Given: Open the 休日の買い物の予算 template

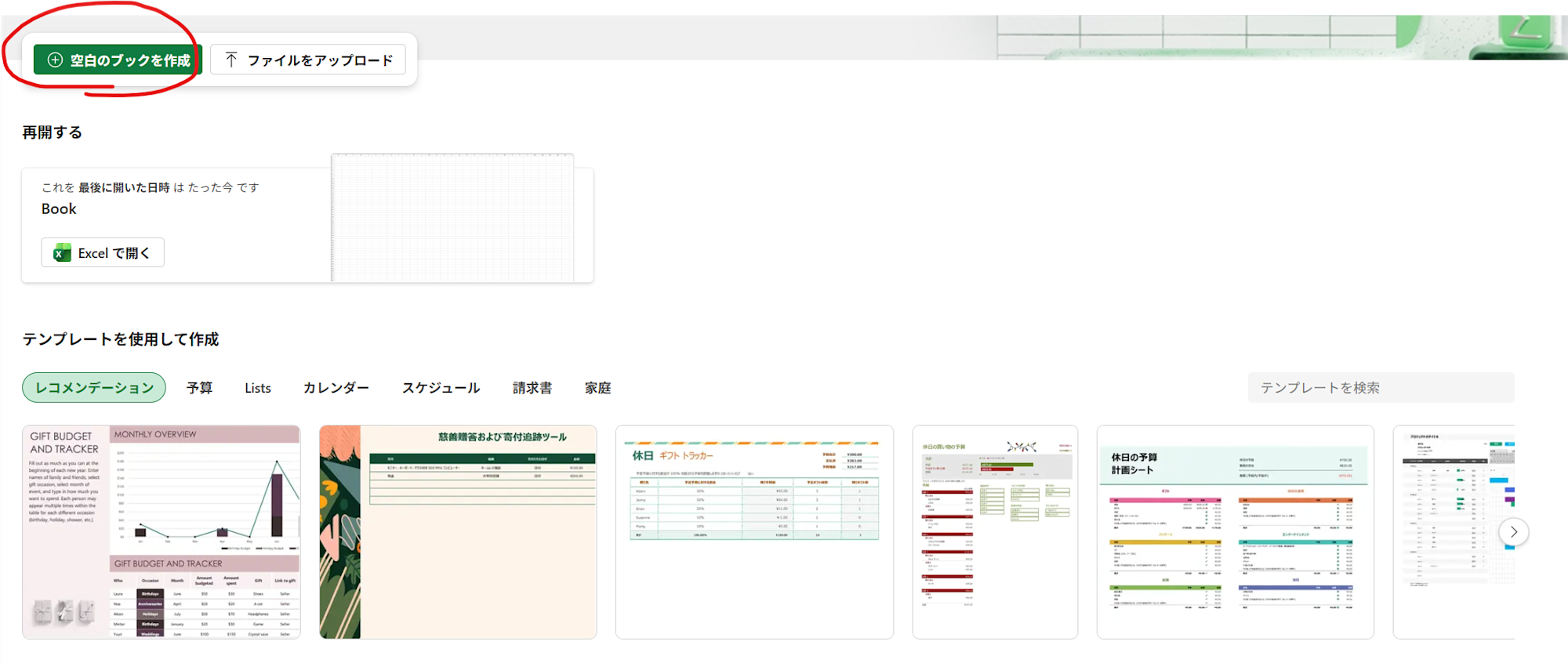Looking at the screenshot, I should [x=995, y=532].
